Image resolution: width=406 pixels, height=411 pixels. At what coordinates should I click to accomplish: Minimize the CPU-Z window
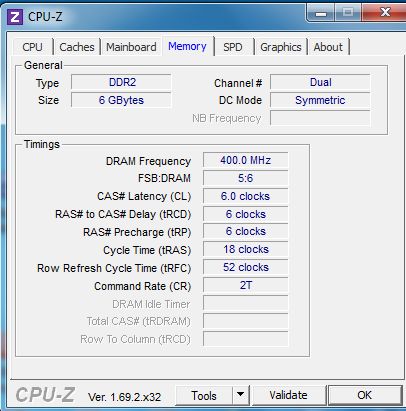pyautogui.click(x=321, y=13)
